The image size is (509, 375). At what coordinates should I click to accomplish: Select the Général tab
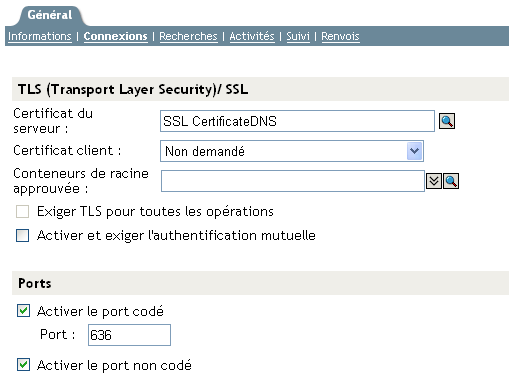point(50,15)
